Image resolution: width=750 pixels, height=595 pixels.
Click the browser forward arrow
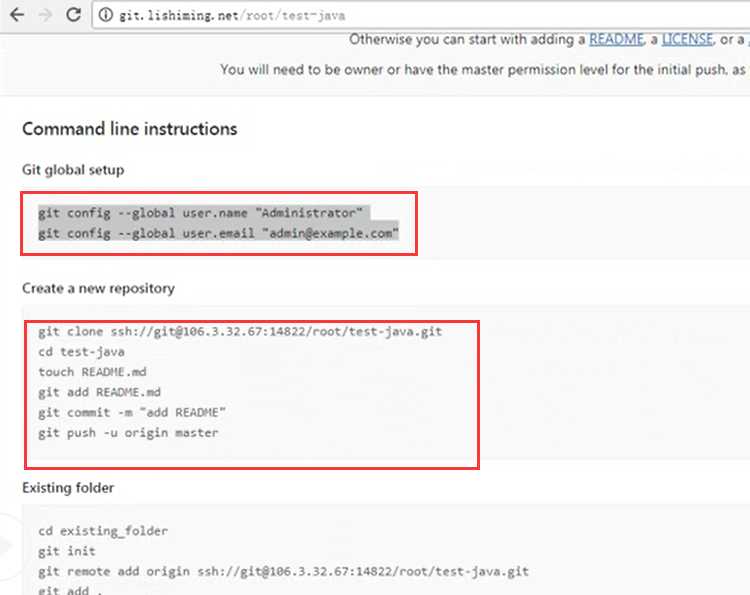coord(43,15)
